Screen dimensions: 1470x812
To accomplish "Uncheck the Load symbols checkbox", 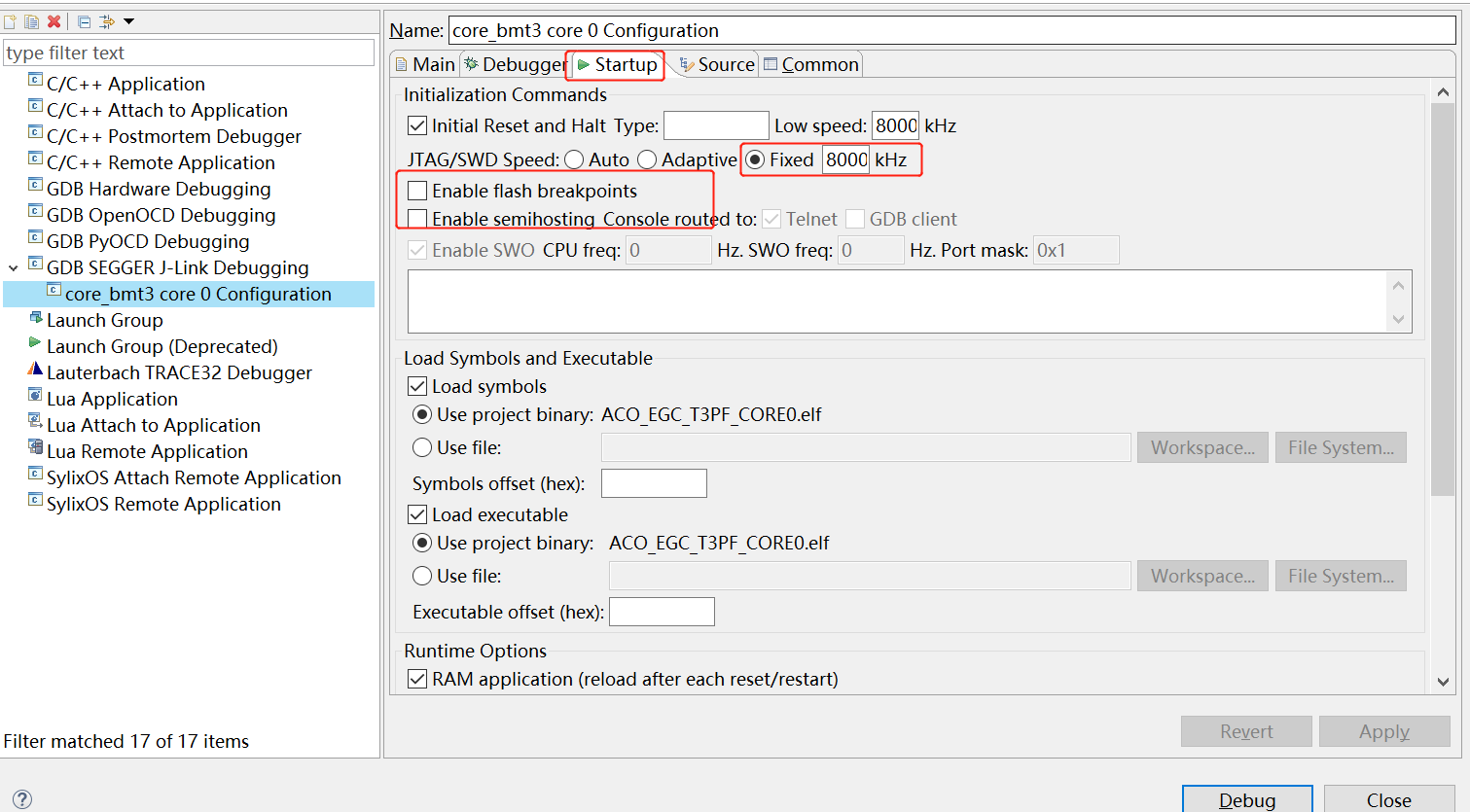I will pyautogui.click(x=417, y=386).
